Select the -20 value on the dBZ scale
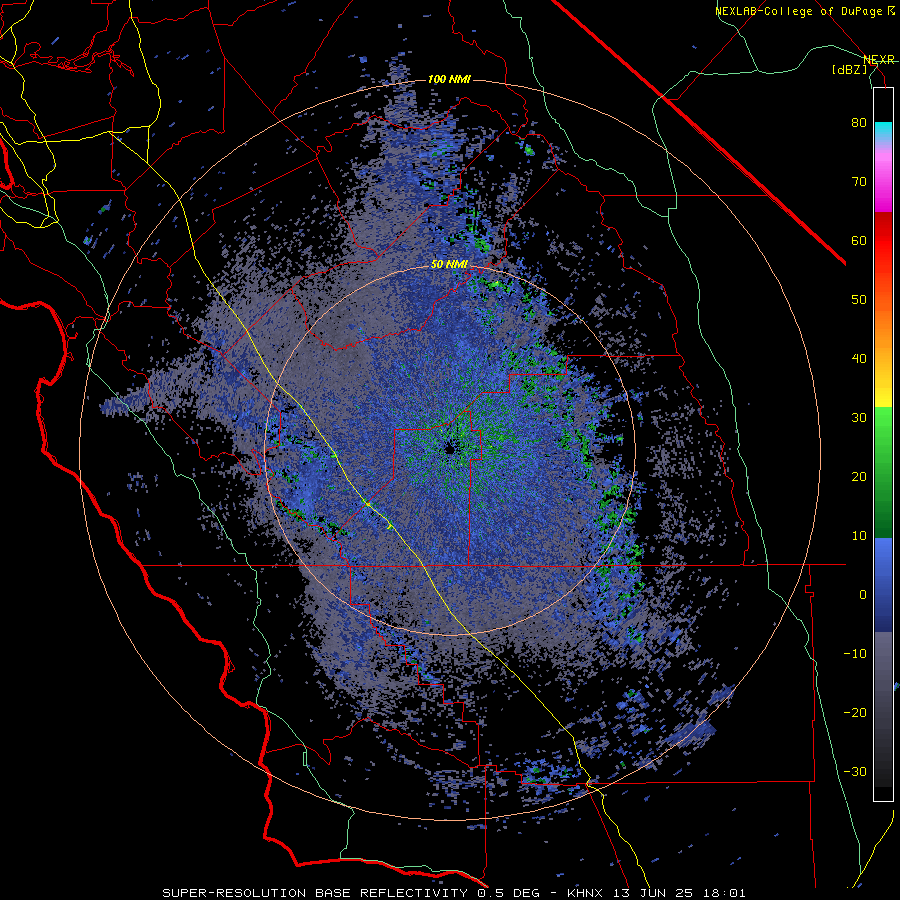Viewport: 900px width, 900px height. coord(855,713)
